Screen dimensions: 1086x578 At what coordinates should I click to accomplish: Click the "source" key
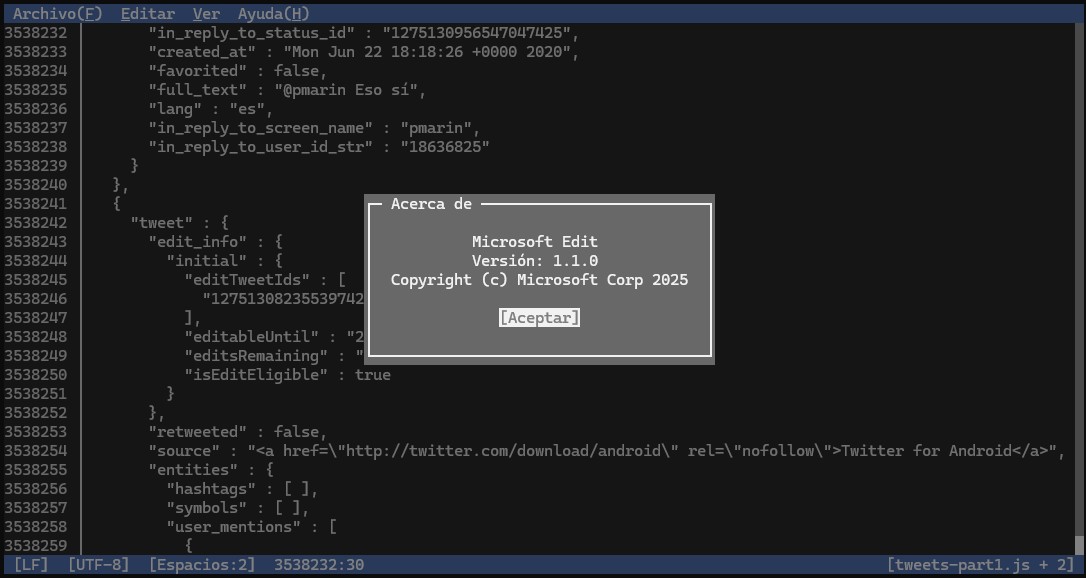[184, 451]
